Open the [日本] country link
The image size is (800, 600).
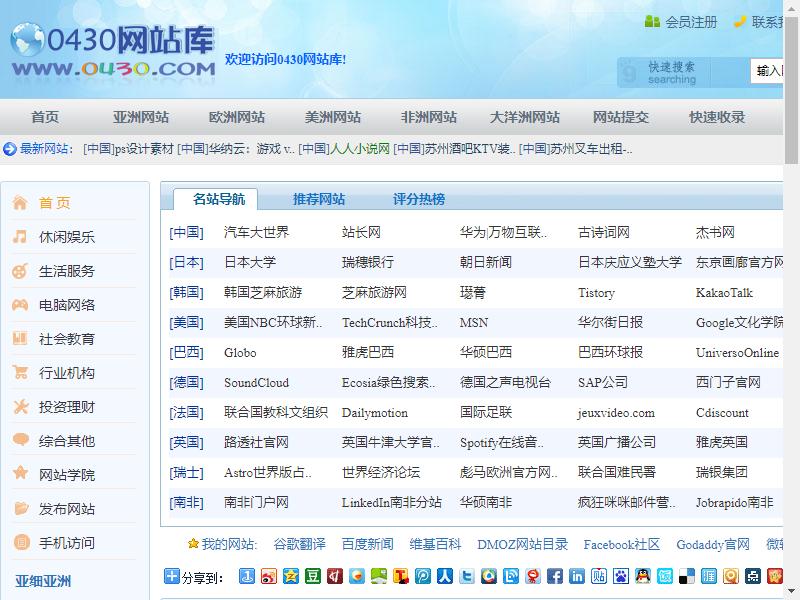click(x=186, y=262)
